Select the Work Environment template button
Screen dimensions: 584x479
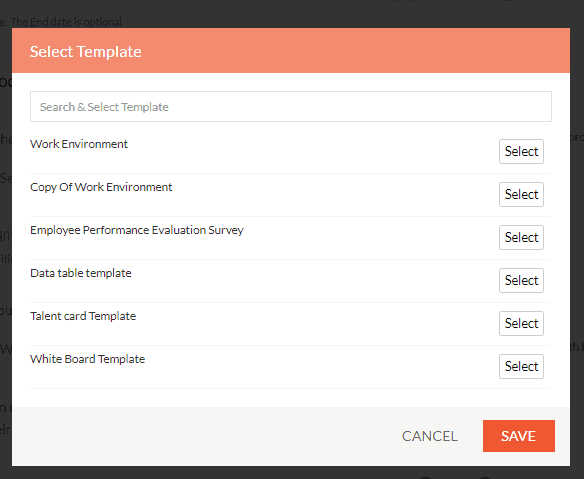click(521, 152)
